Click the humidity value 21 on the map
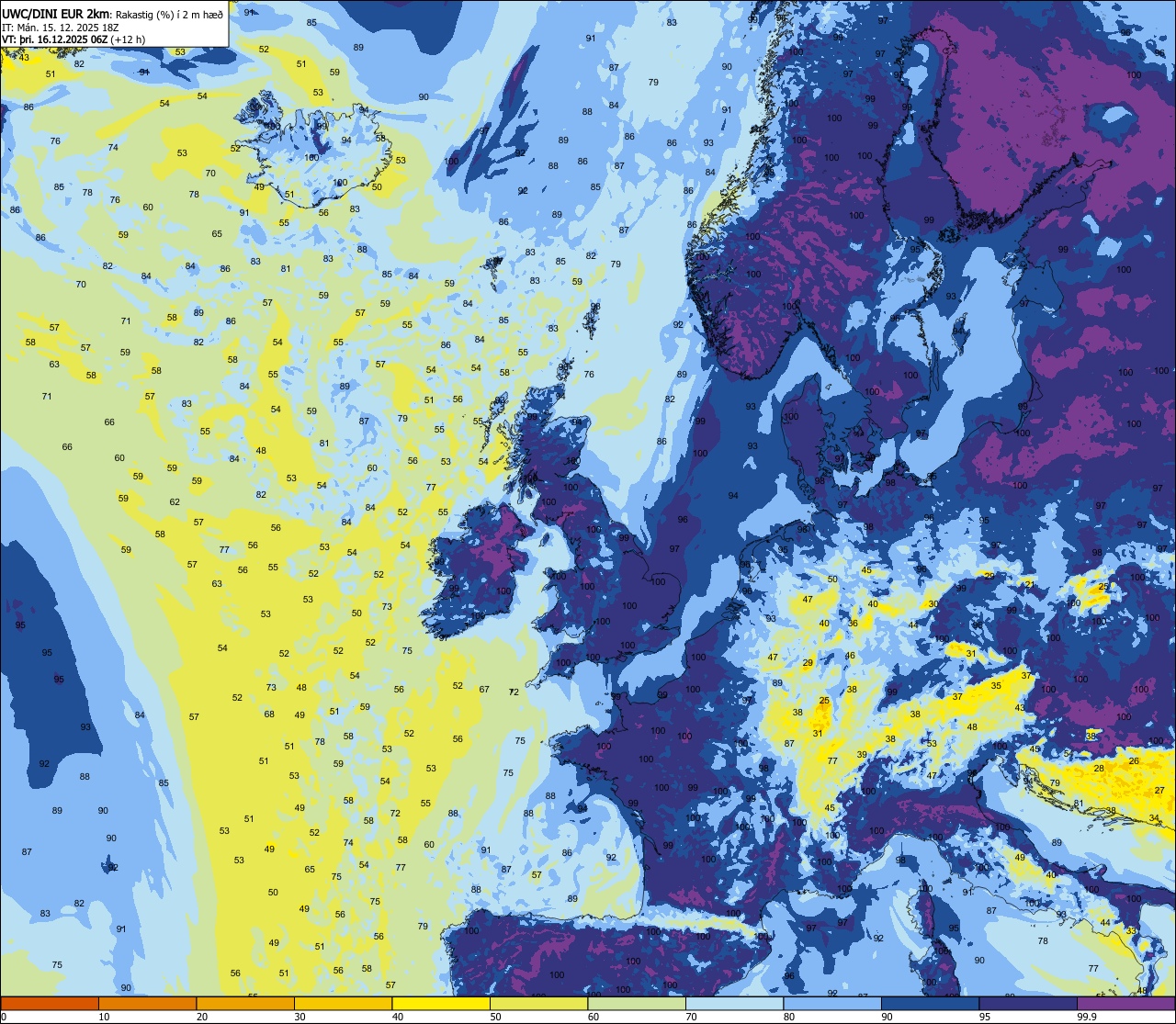The width and height of the screenshot is (1176, 1024). [1030, 584]
